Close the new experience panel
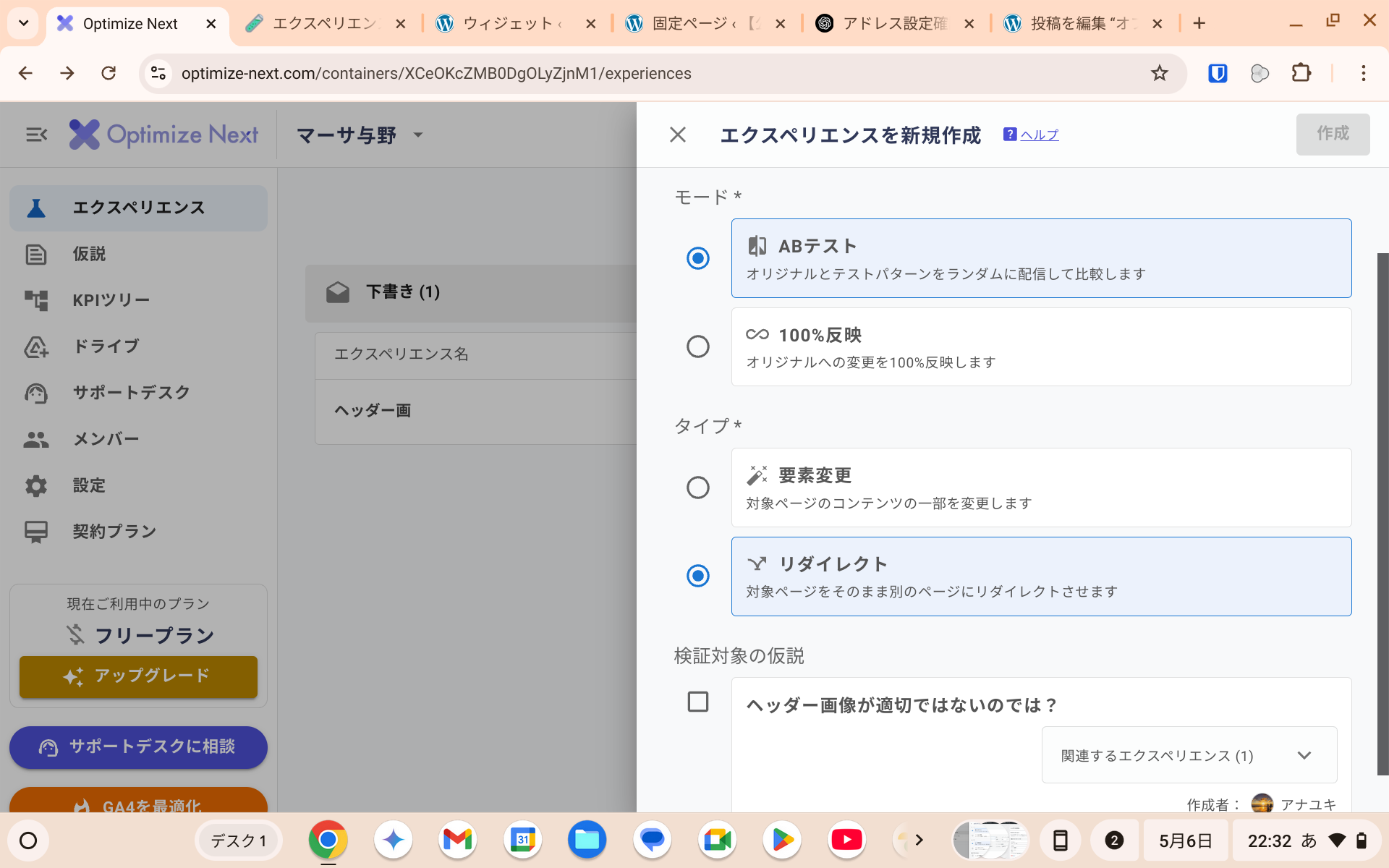 (678, 135)
